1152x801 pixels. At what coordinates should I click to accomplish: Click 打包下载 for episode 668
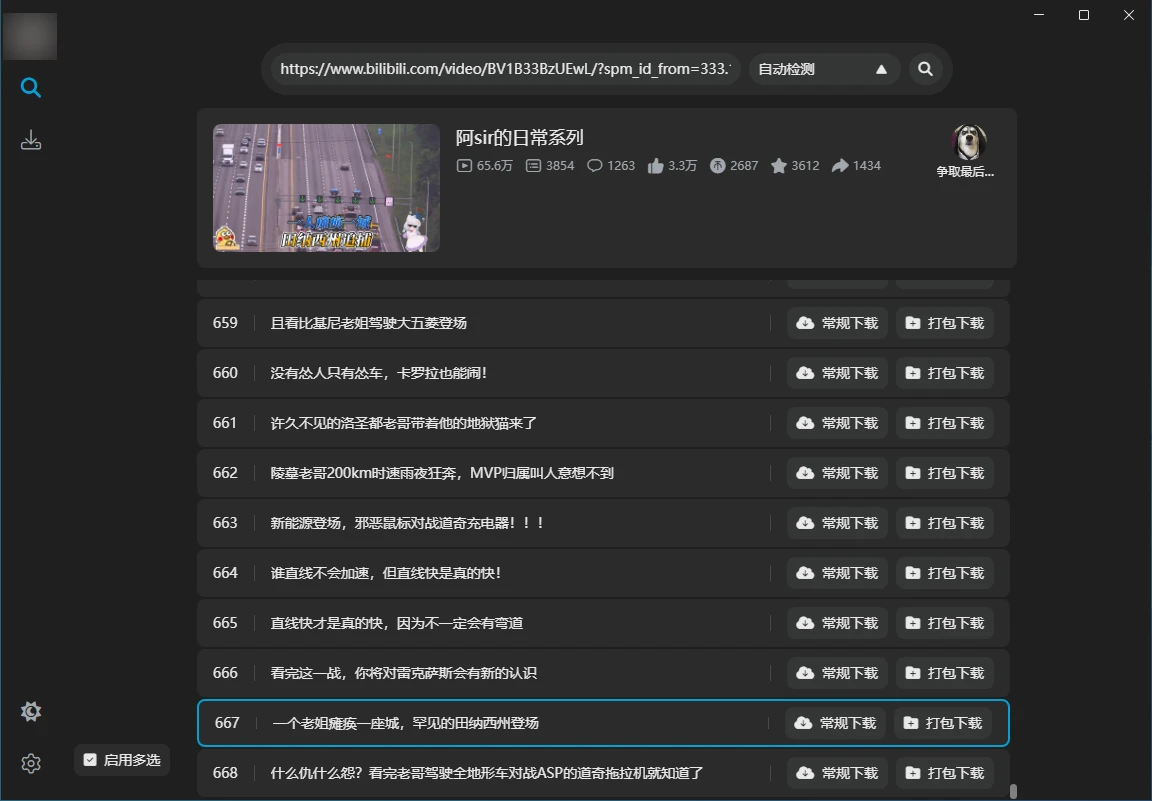tap(944, 773)
